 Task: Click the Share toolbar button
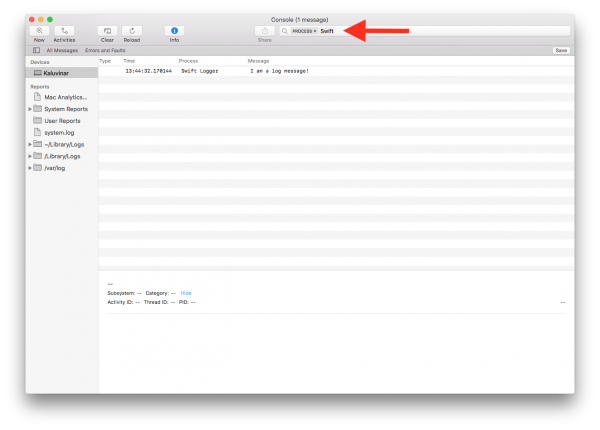point(265,31)
